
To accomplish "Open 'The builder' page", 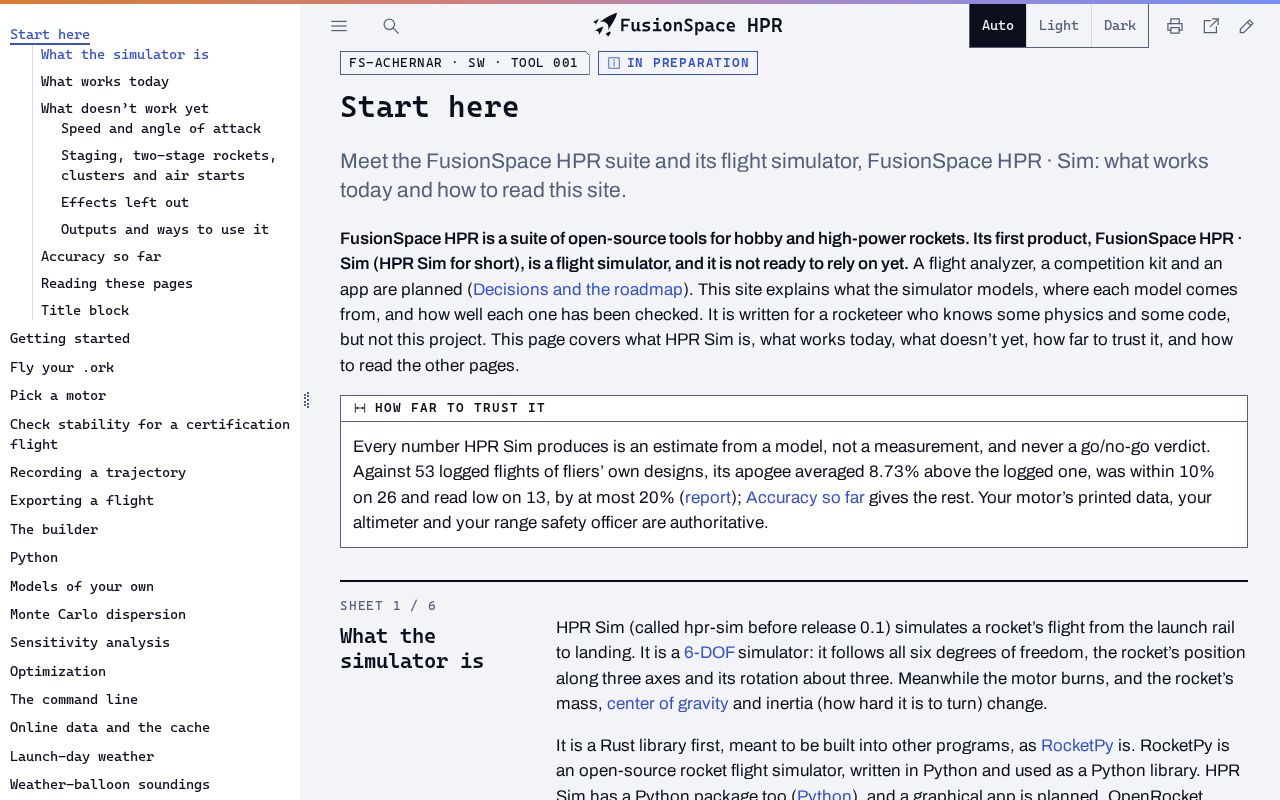I will point(54,529).
